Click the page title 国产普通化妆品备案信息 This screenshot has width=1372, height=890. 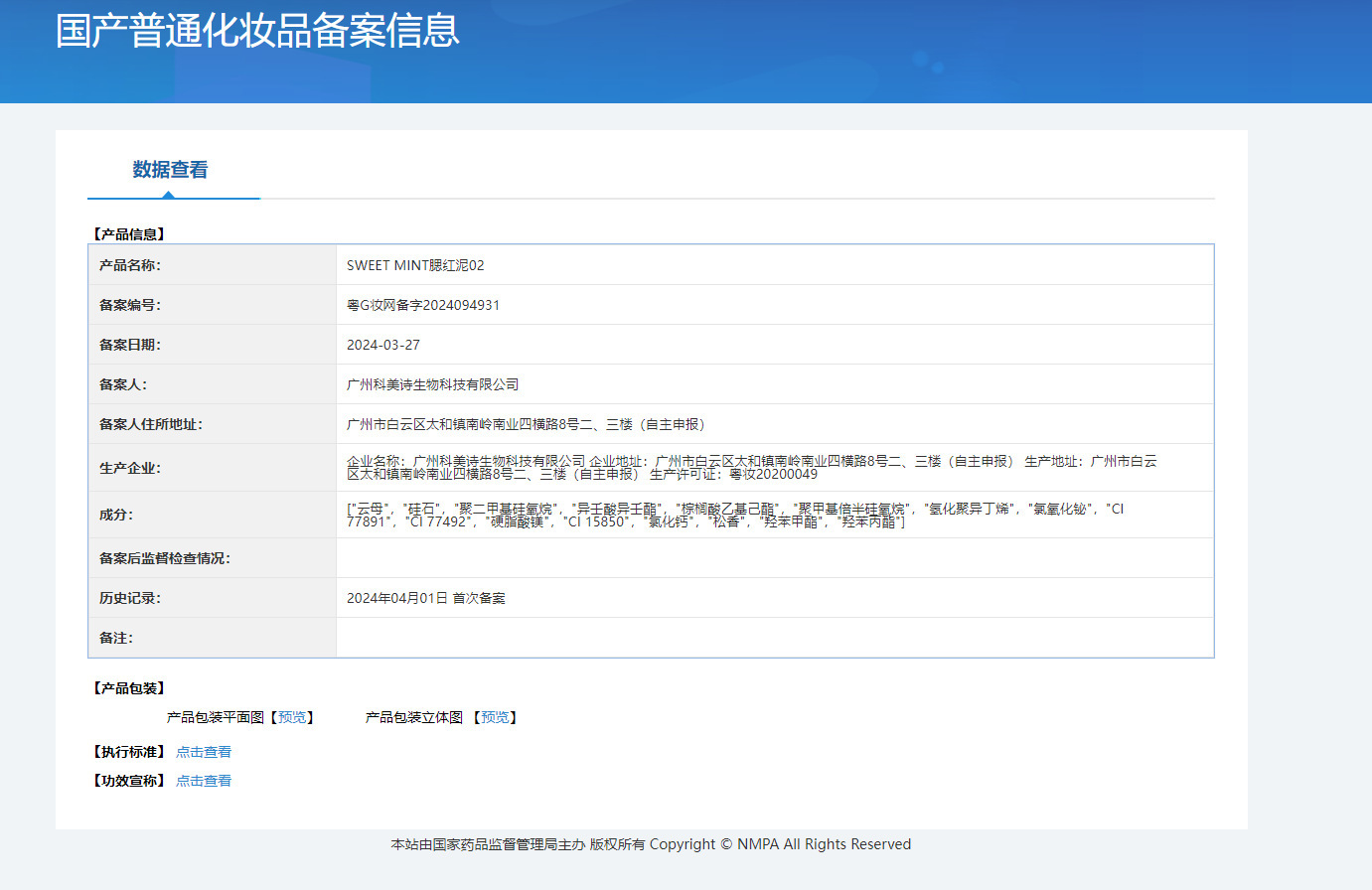(x=258, y=30)
